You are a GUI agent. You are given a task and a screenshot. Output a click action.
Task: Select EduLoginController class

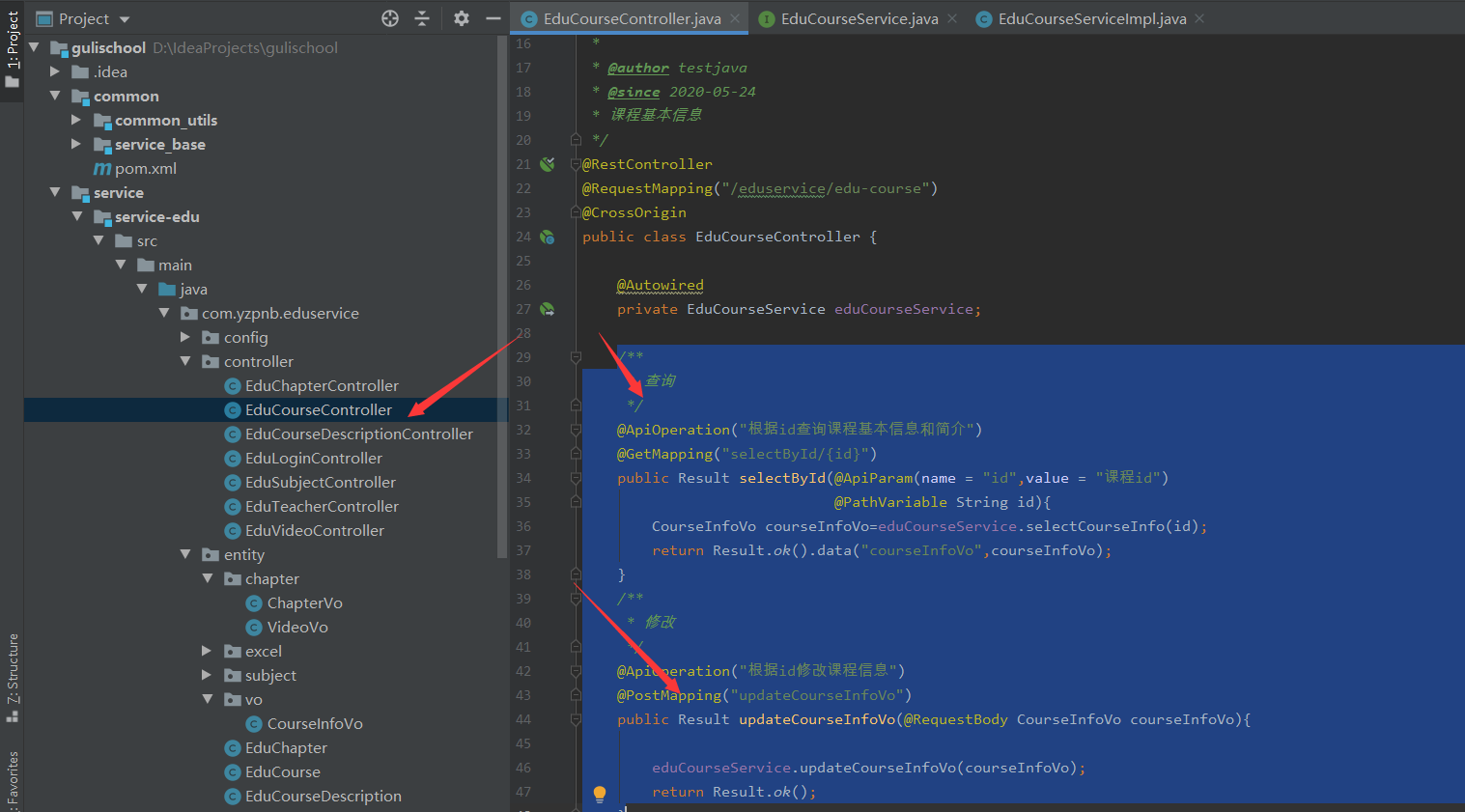click(x=303, y=458)
